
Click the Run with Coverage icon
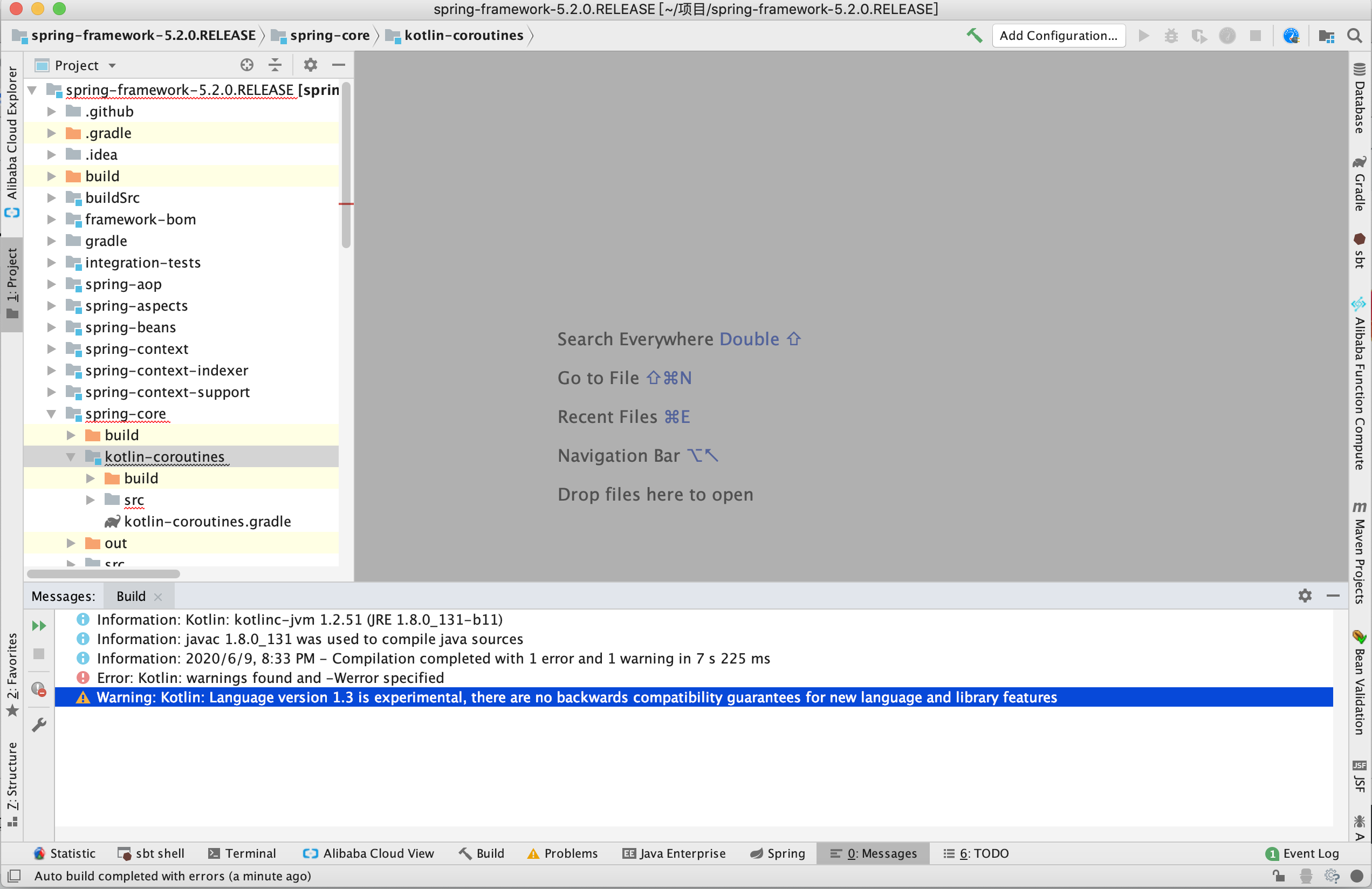click(x=1199, y=36)
